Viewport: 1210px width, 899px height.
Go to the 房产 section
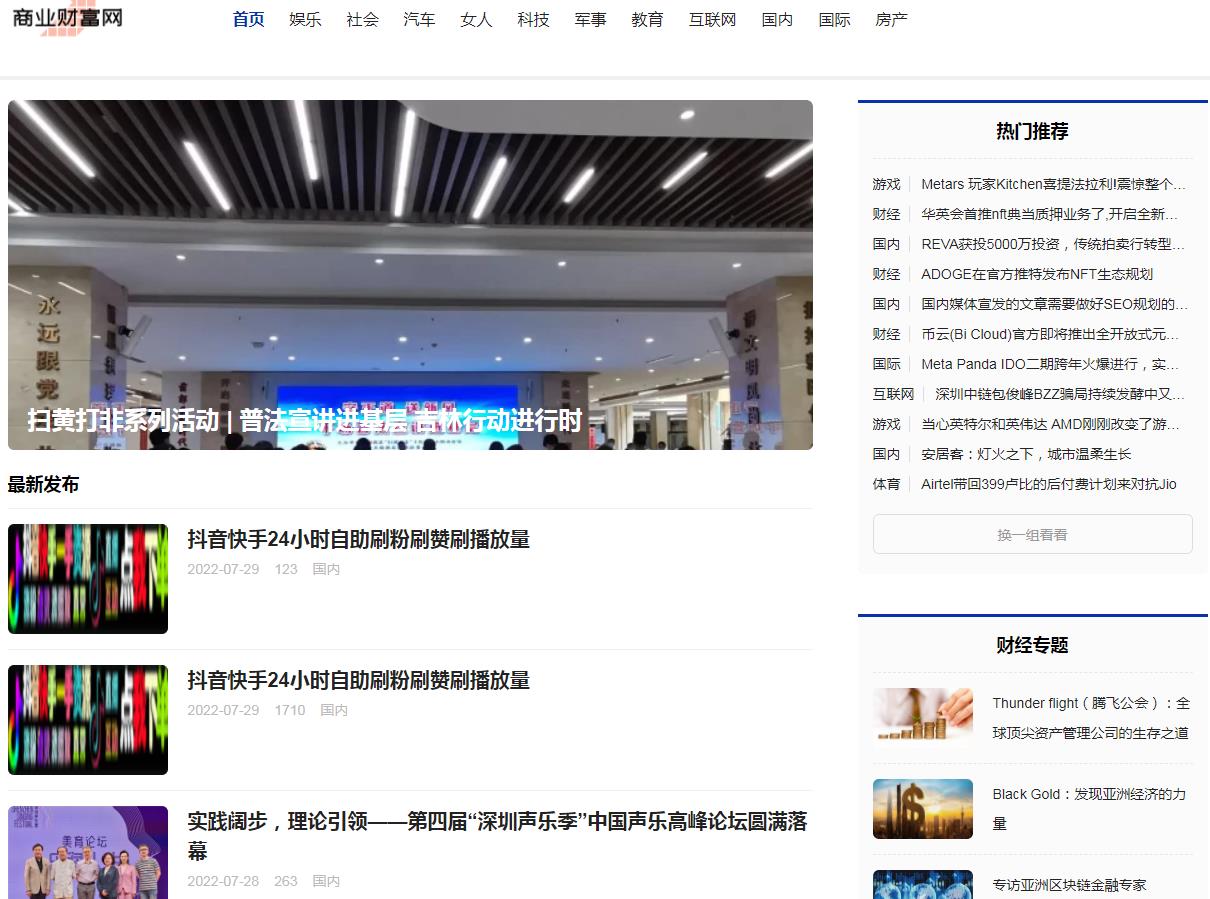892,20
